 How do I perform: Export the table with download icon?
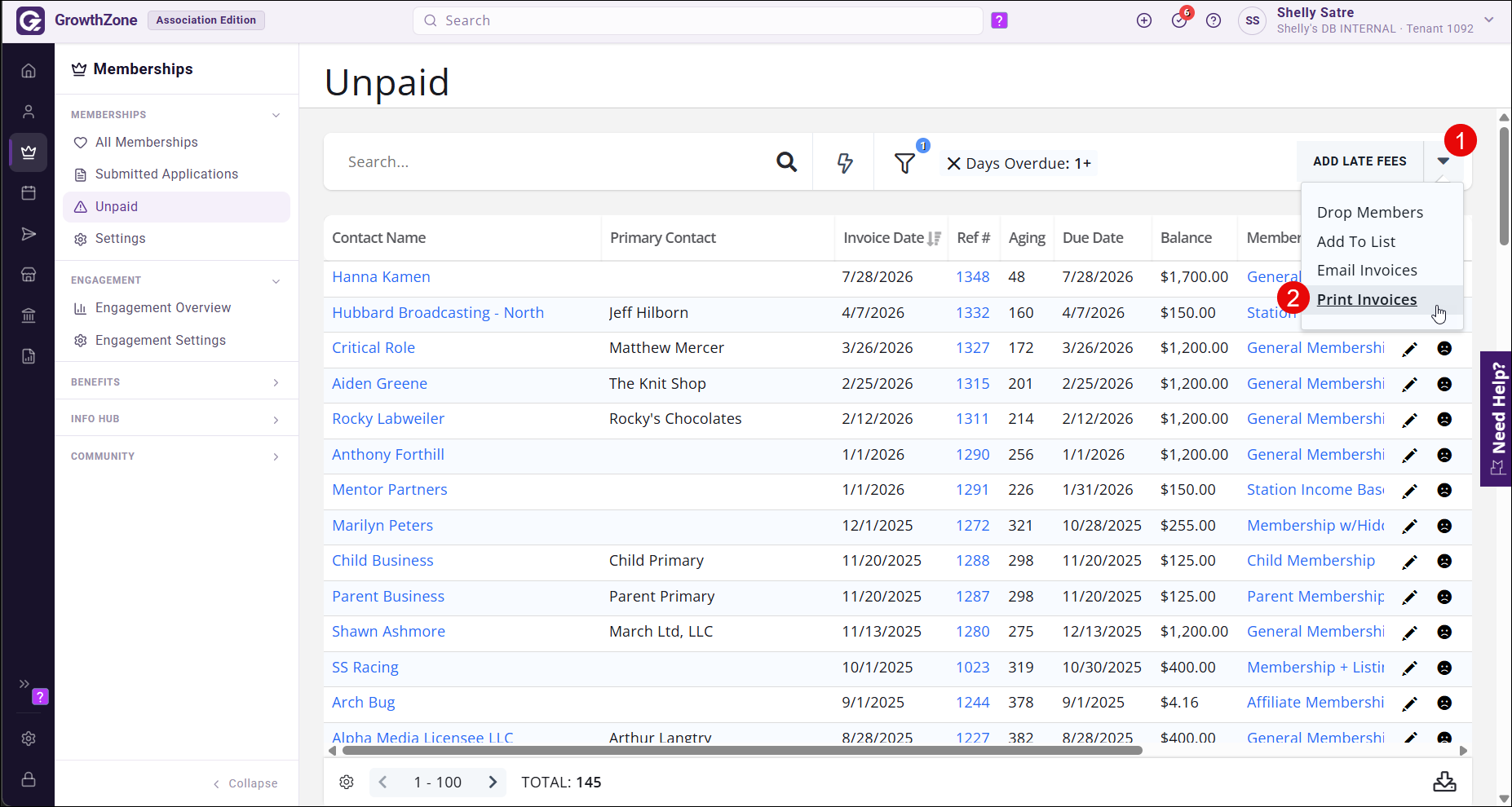pos(1444,782)
